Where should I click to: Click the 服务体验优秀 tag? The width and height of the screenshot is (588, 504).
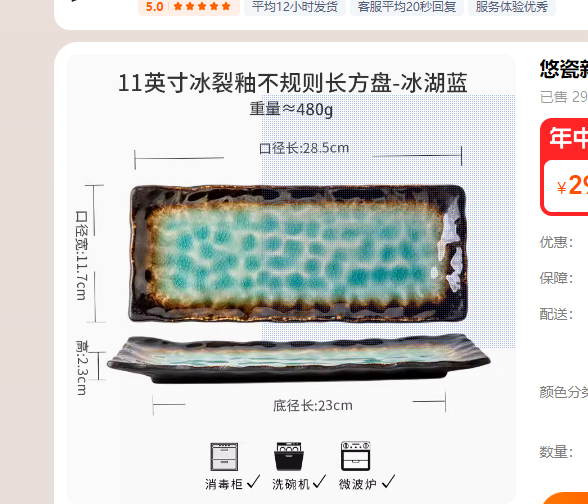[x=512, y=6]
